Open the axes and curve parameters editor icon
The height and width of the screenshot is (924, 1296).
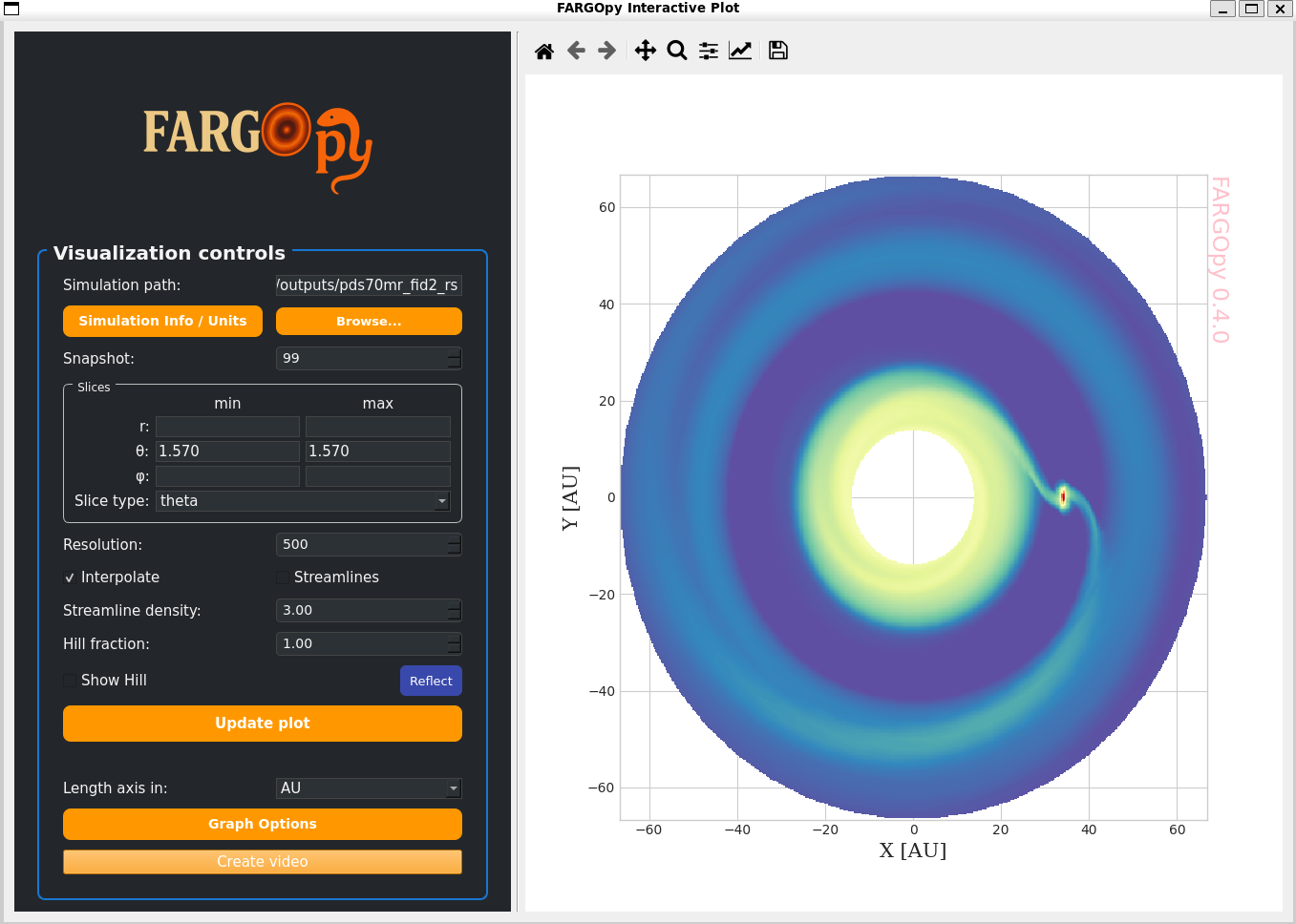point(740,51)
